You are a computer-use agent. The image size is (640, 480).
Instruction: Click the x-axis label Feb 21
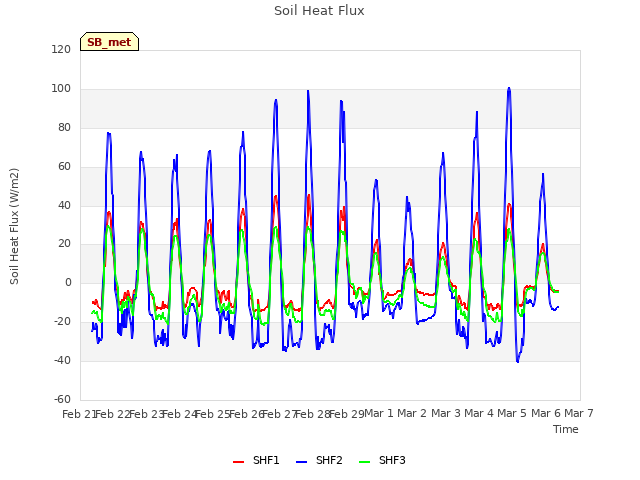point(78,414)
